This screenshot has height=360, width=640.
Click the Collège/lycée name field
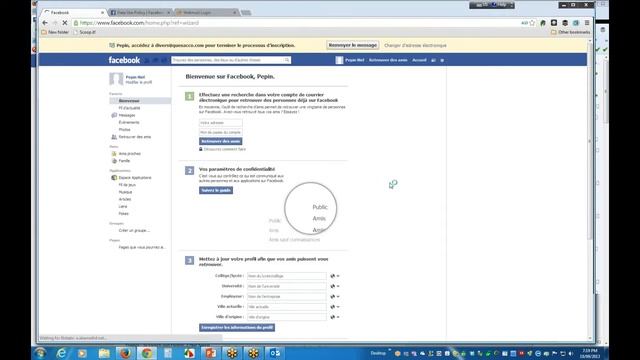pyautogui.click(x=287, y=276)
